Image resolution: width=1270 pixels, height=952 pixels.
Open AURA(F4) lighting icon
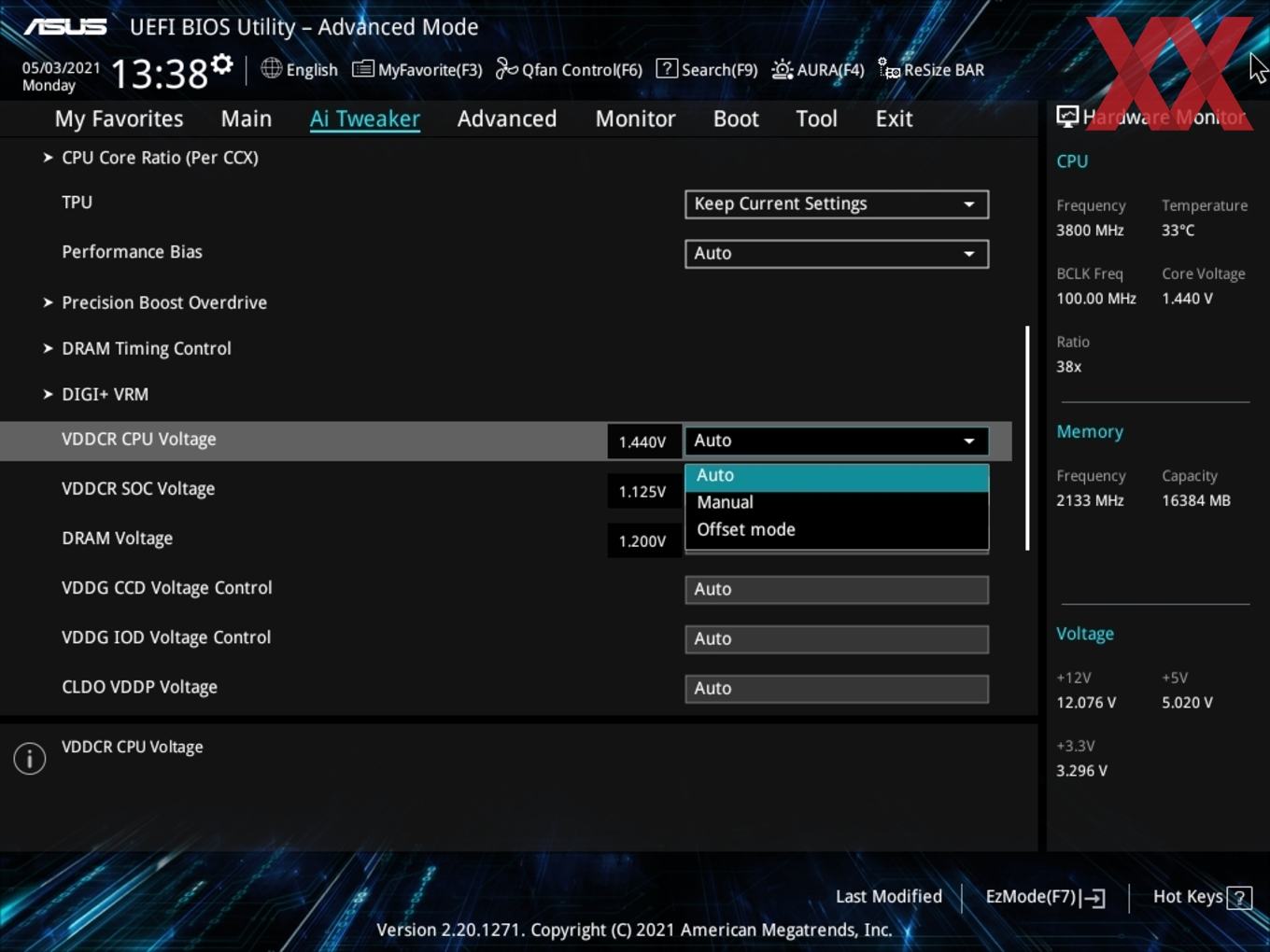(x=782, y=69)
